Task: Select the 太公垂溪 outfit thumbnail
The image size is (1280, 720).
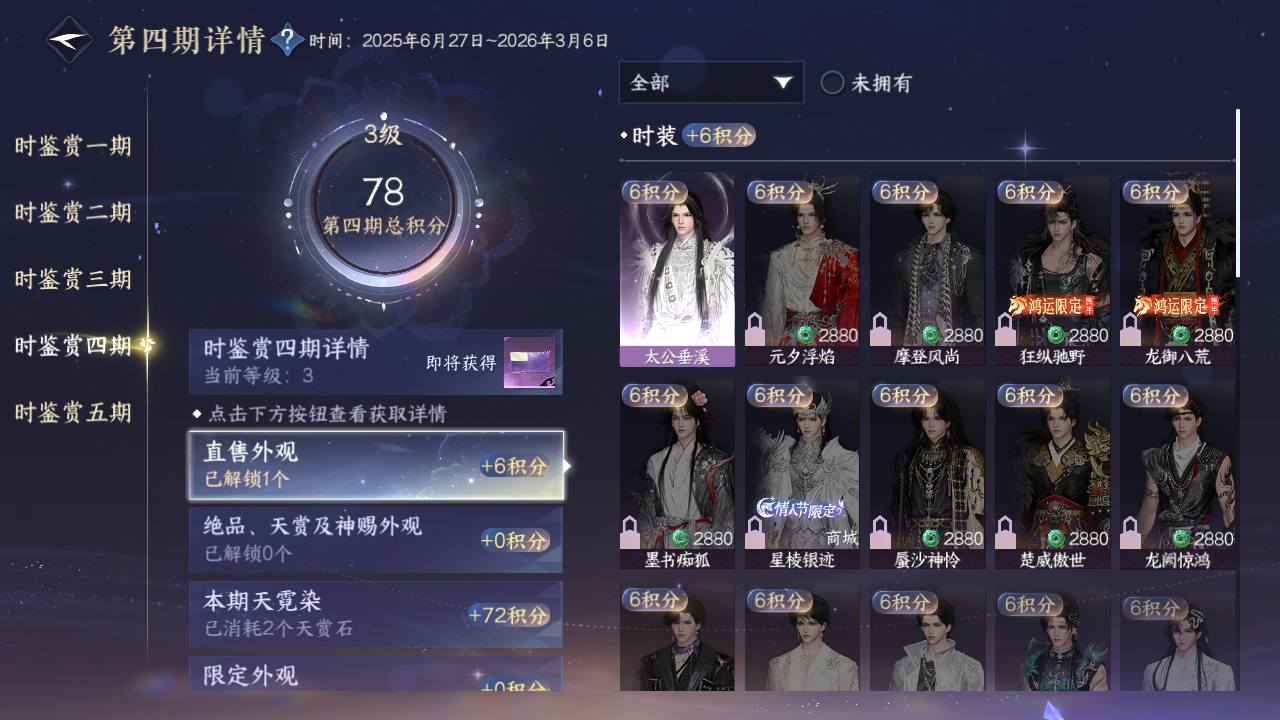Action: (x=677, y=270)
